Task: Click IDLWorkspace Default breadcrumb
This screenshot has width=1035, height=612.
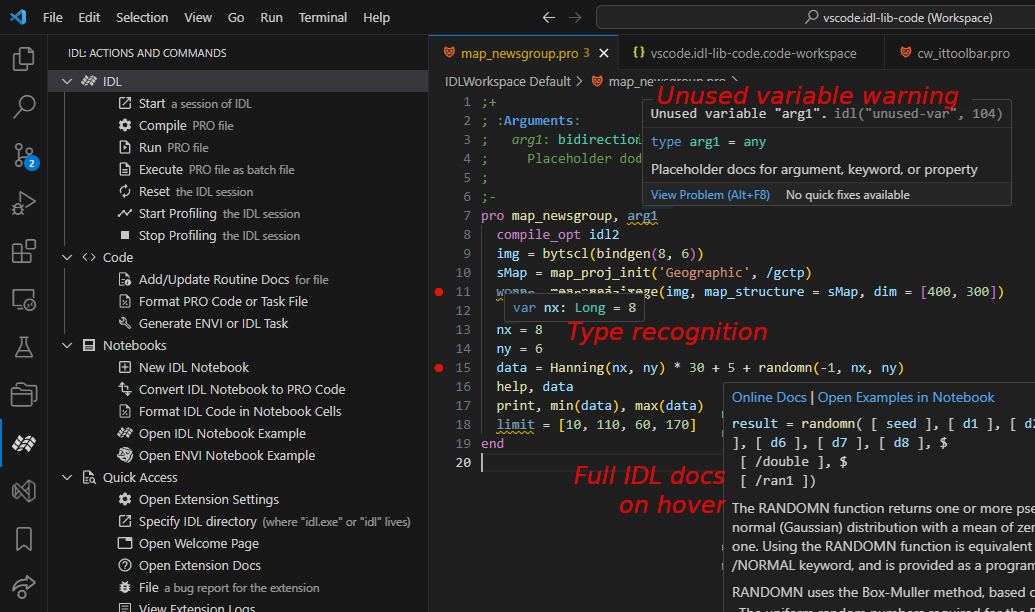Action: click(508, 81)
